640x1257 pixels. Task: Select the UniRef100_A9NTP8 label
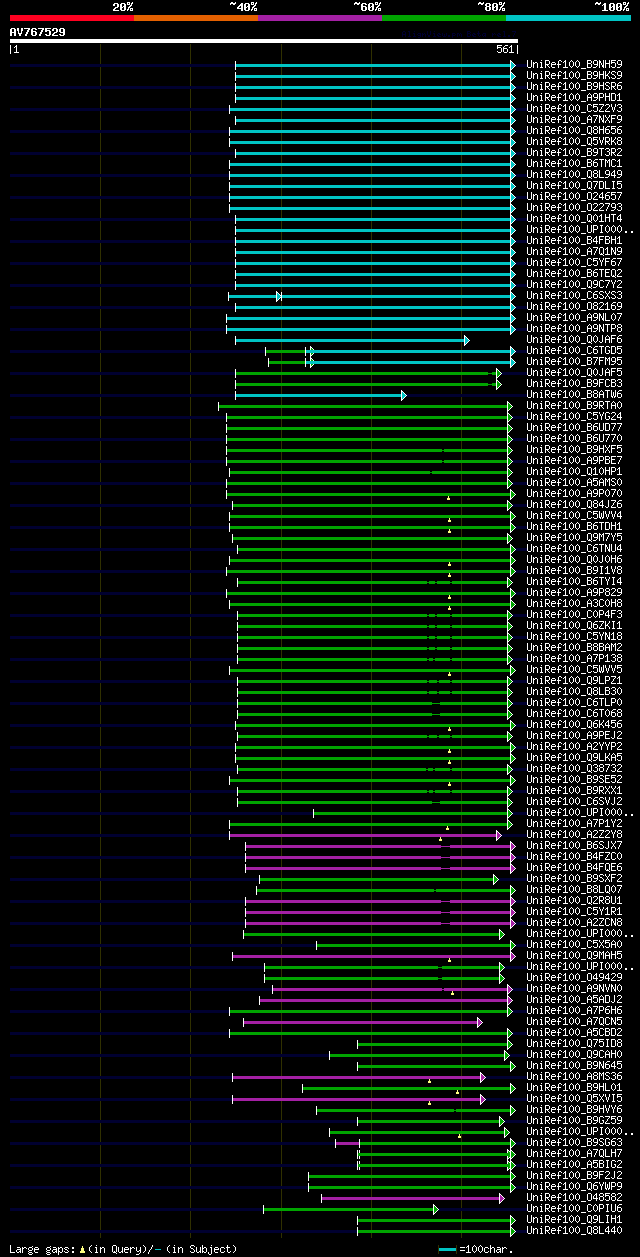point(574,328)
